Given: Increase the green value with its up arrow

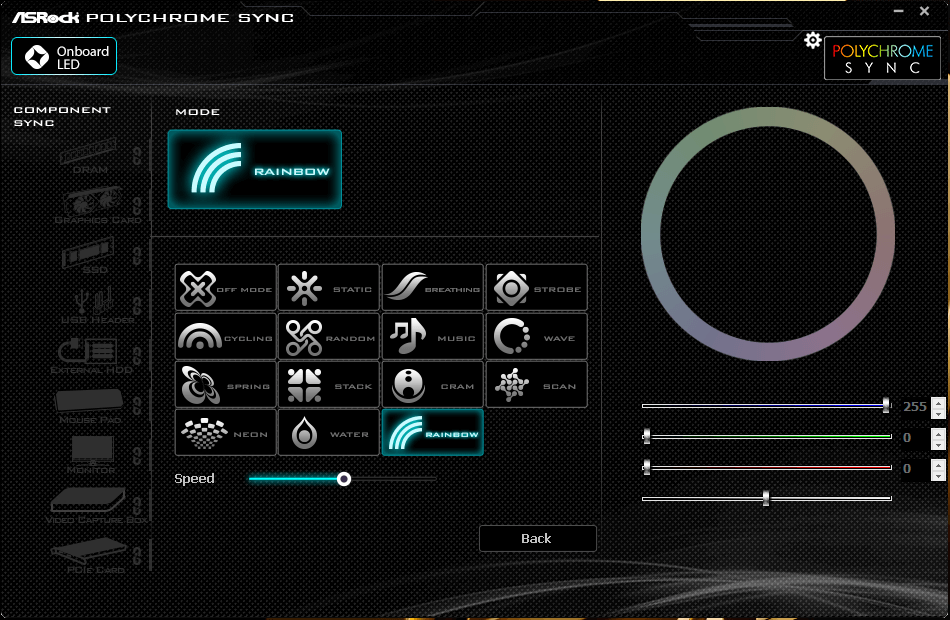Looking at the screenshot, I should pos(938,433).
